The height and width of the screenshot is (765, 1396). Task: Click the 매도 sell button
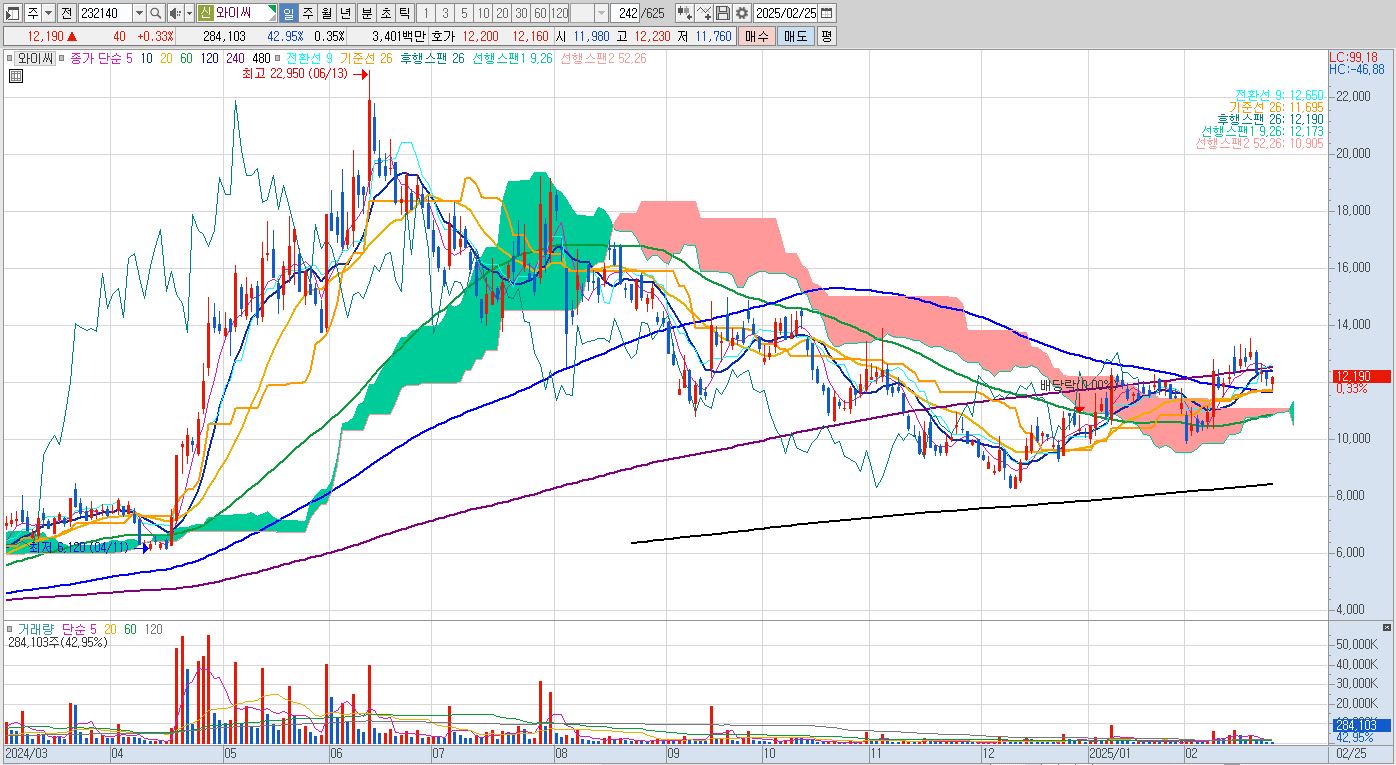[x=795, y=36]
